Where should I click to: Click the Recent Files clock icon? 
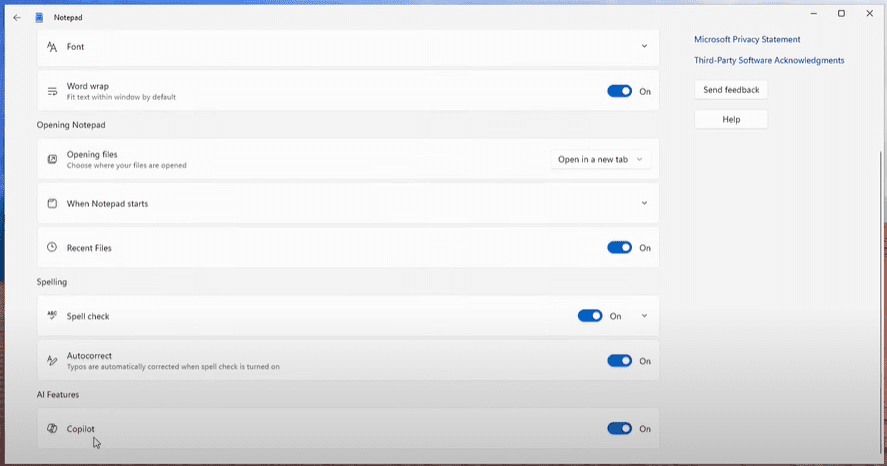(x=52, y=247)
